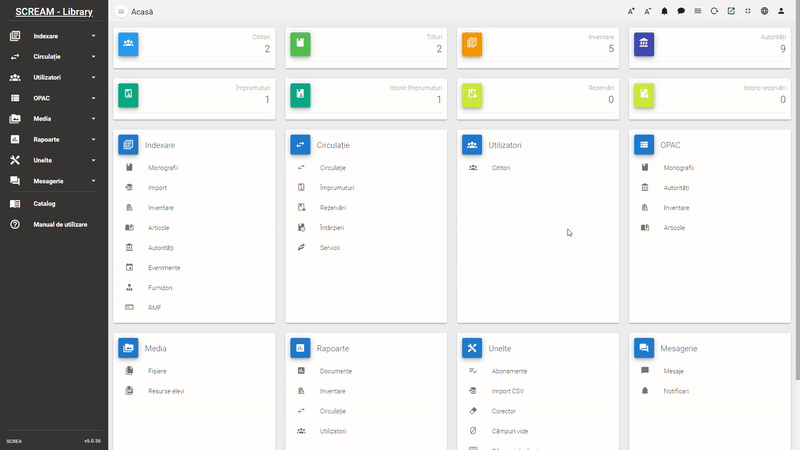
Task: Click the open-in-new-window icon
Action: coord(731,11)
